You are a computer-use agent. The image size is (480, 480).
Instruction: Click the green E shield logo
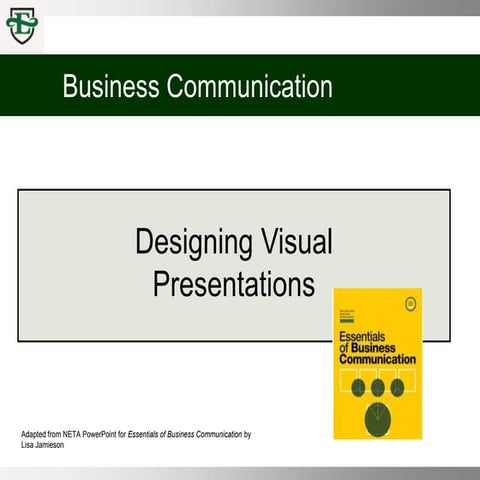pos(22,25)
